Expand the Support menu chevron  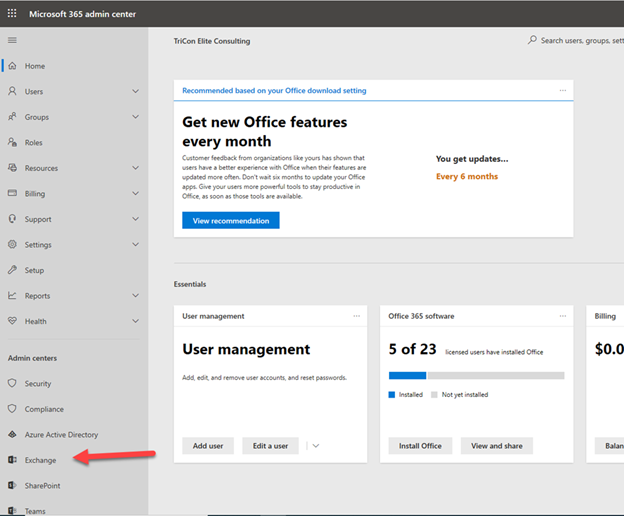(x=136, y=218)
